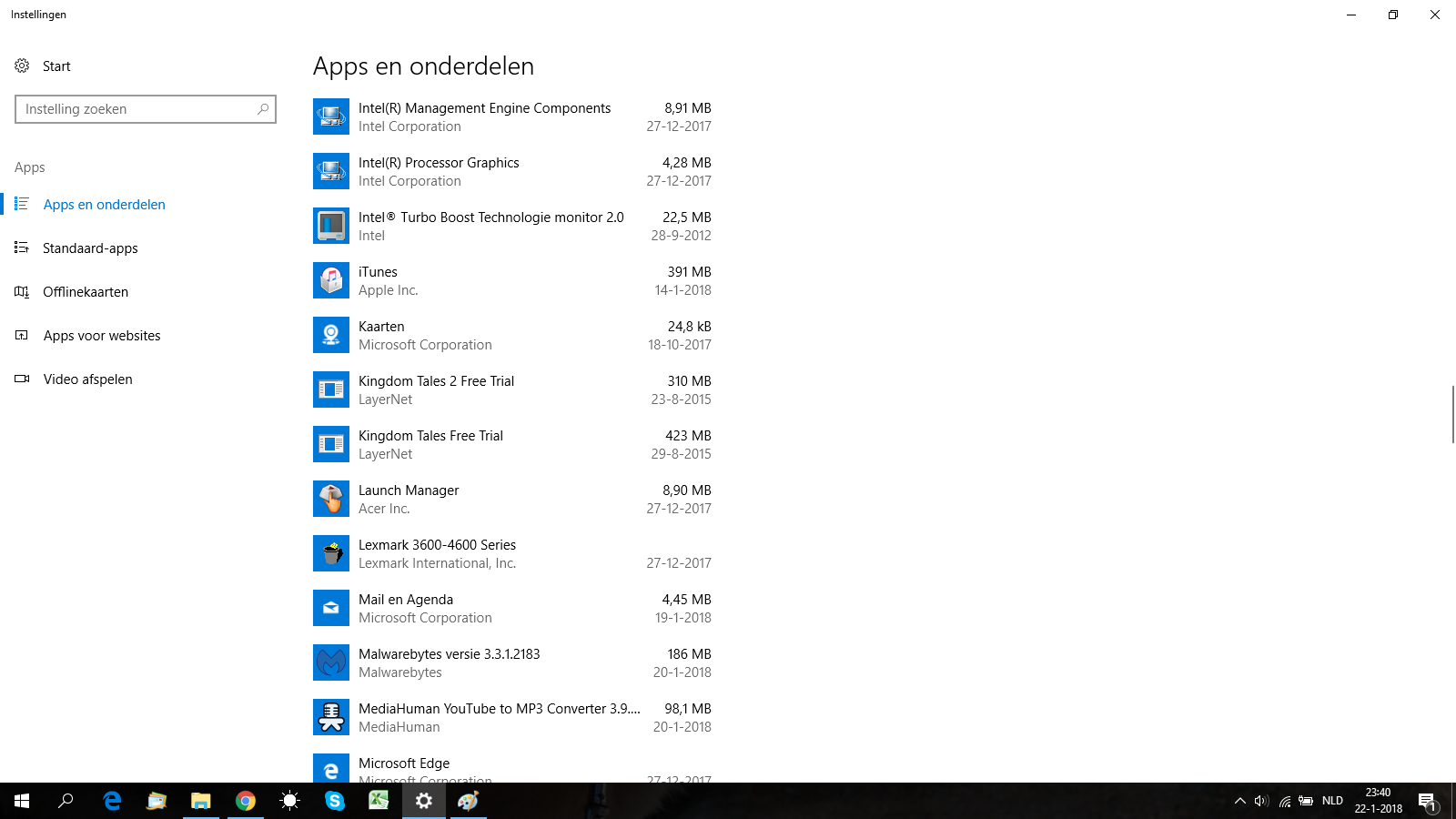Screen dimensions: 1456x819
Task: Click the battery icon in system tray
Action: (1306, 801)
